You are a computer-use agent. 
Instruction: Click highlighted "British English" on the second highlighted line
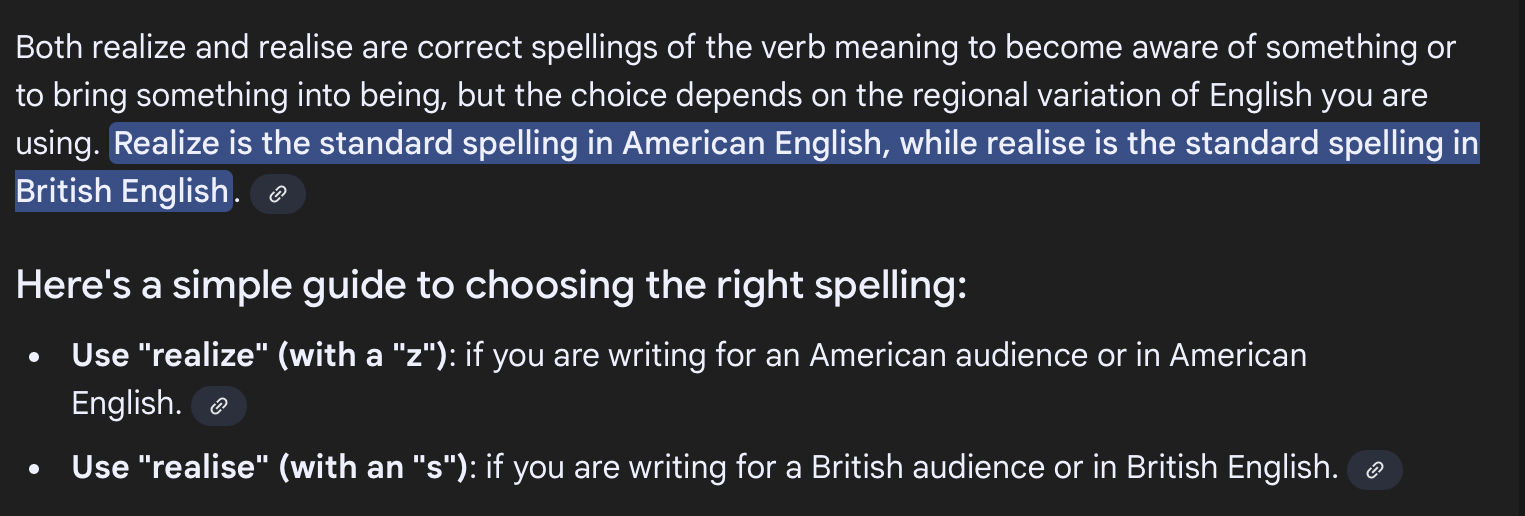[122, 191]
